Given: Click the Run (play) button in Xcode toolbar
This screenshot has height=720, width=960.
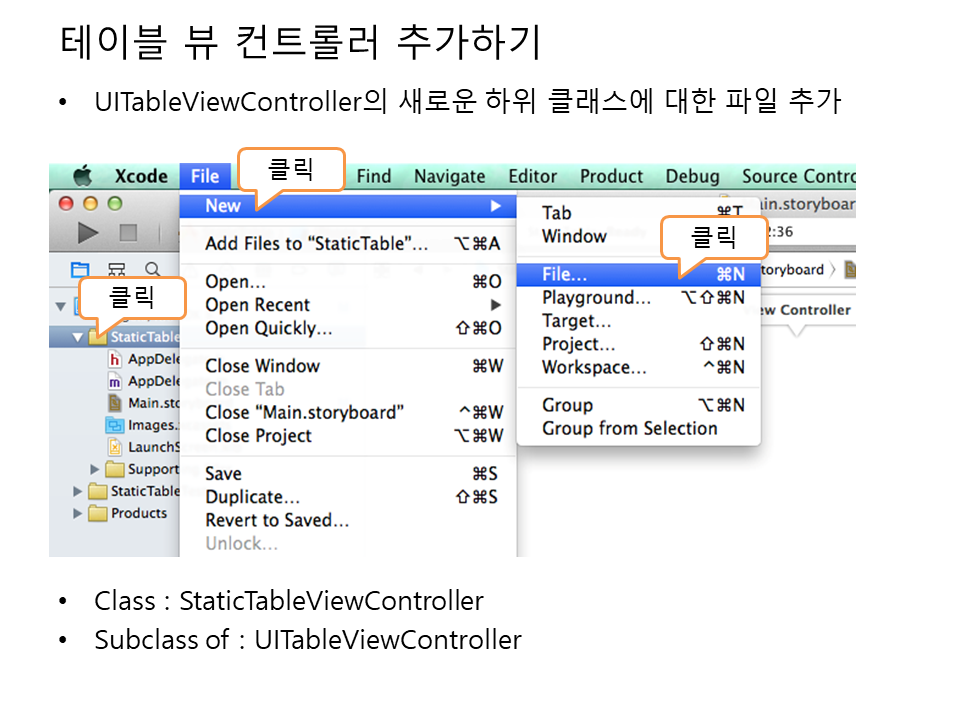Looking at the screenshot, I should coord(88,233).
